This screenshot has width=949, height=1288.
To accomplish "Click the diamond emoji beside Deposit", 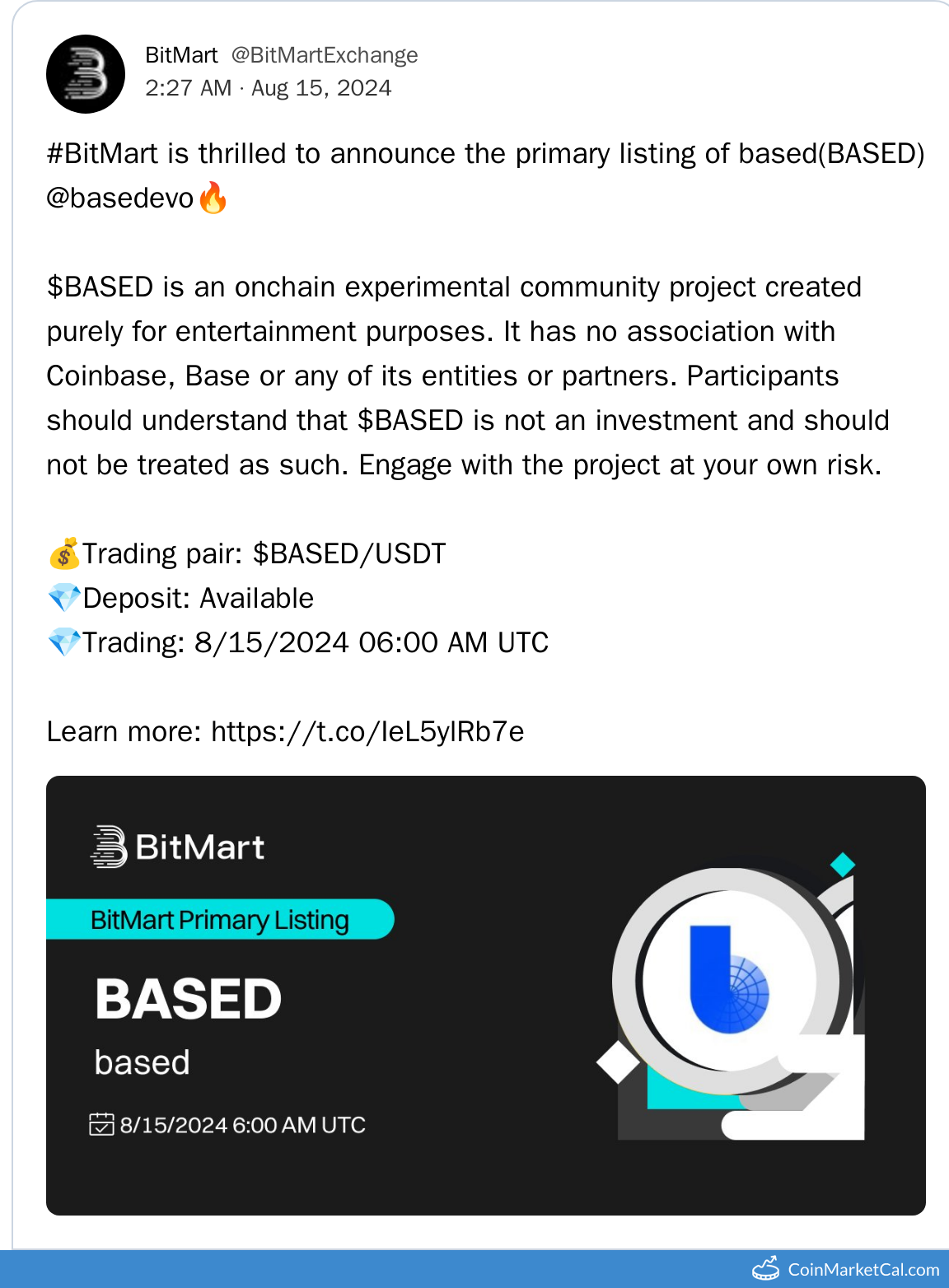I will pyautogui.click(x=64, y=598).
